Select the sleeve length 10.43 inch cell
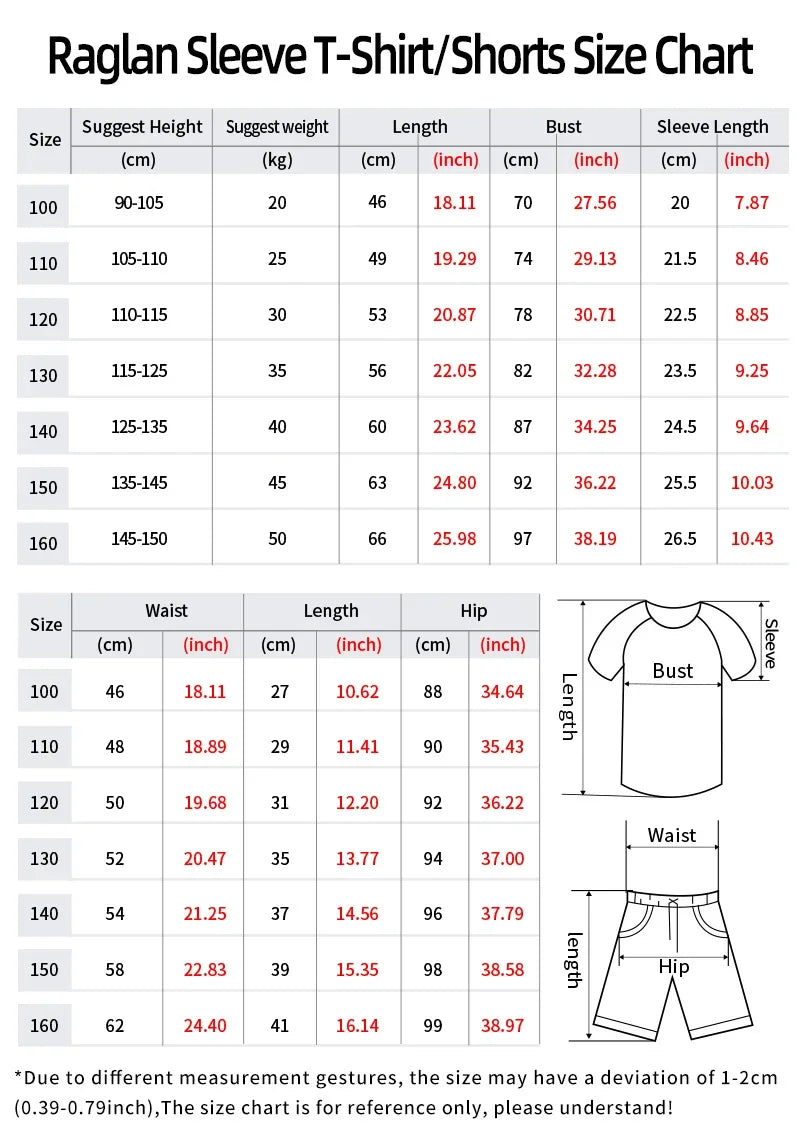The image size is (800, 1136). click(752, 539)
